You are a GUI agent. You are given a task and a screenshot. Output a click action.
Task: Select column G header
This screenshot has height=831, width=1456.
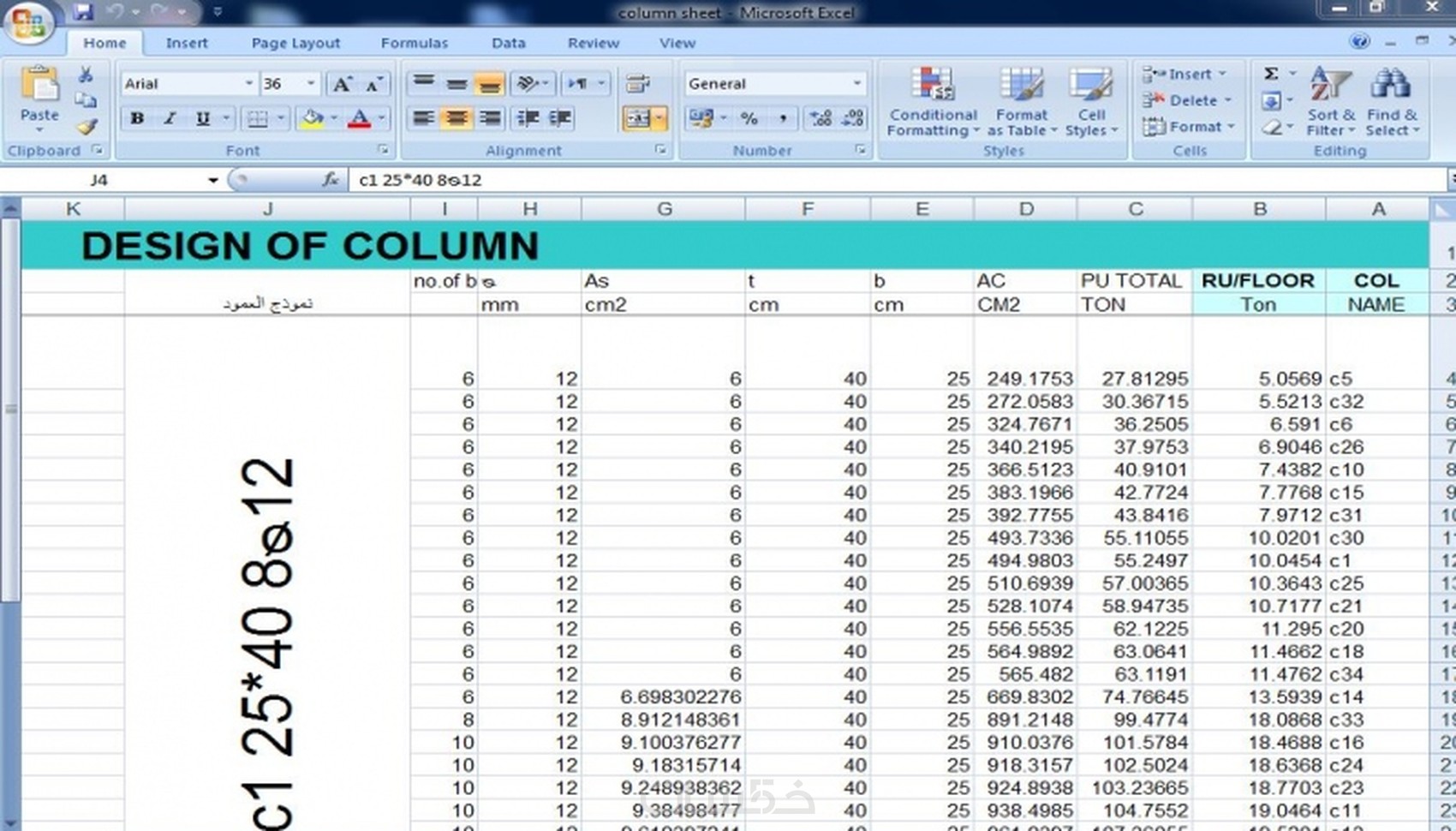click(664, 209)
